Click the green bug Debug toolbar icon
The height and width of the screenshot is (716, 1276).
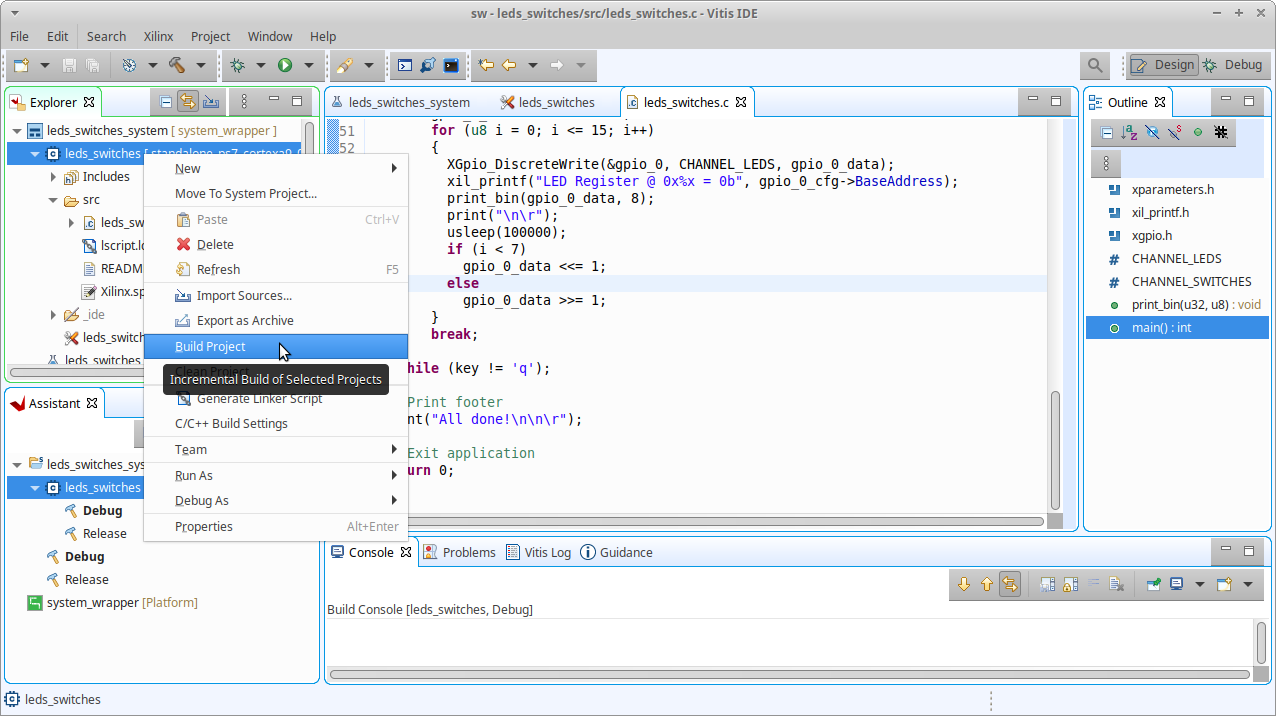[237, 65]
